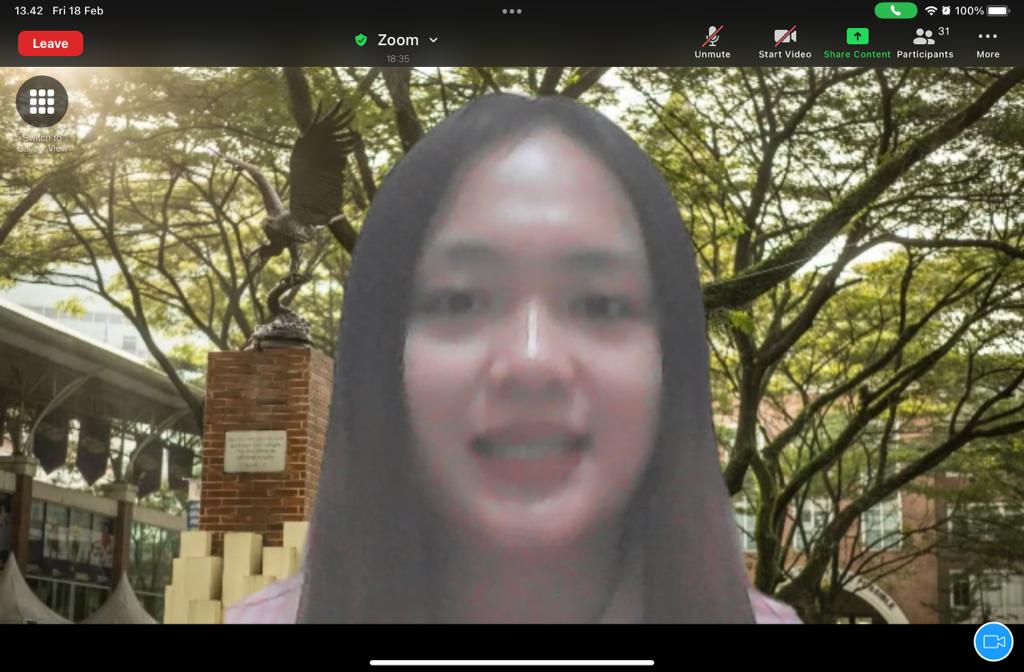Screen dimensions: 1024x672
Task: Tap the green phone call indicator
Action: click(895, 11)
